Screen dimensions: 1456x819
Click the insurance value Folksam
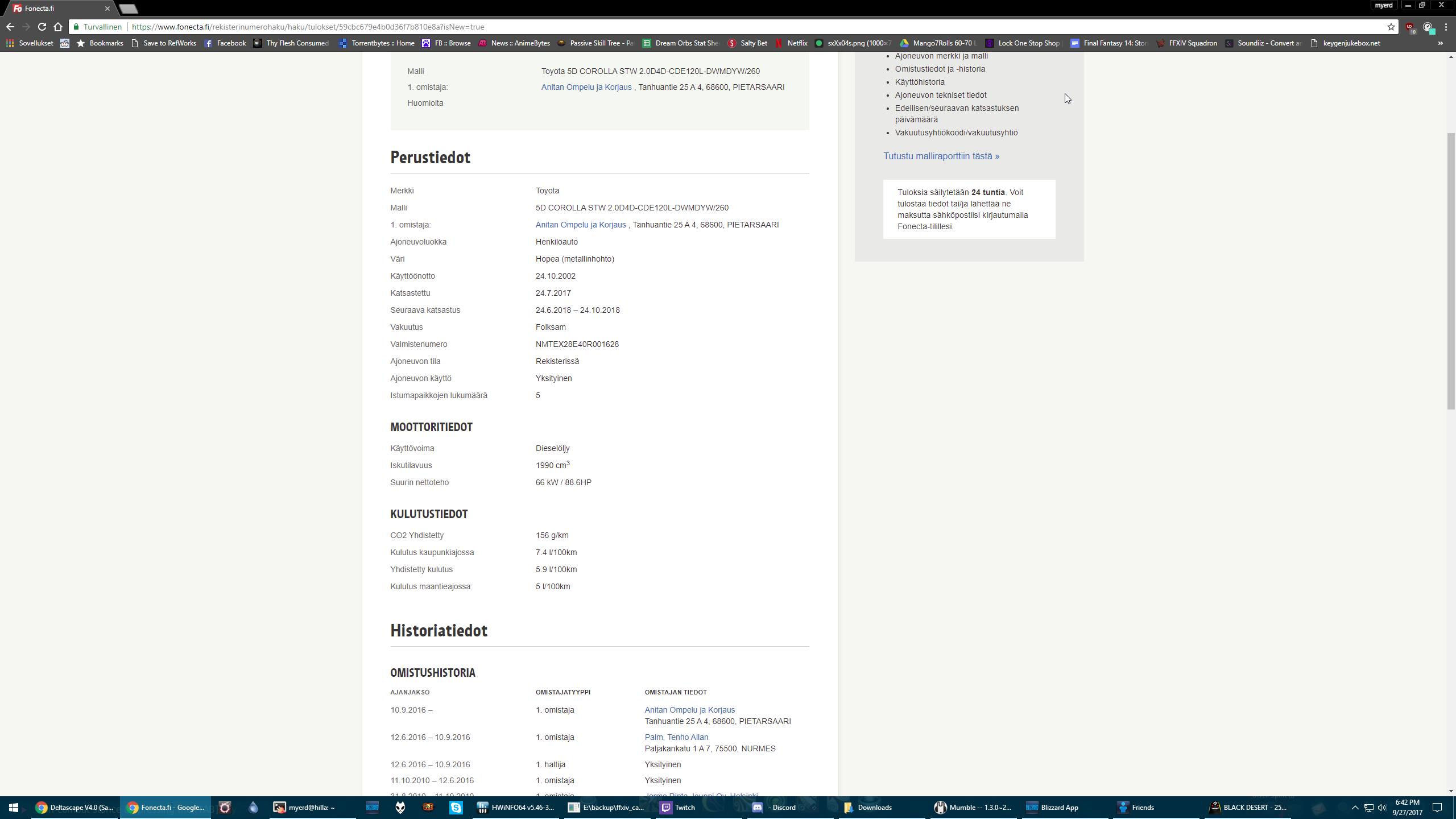coord(550,327)
